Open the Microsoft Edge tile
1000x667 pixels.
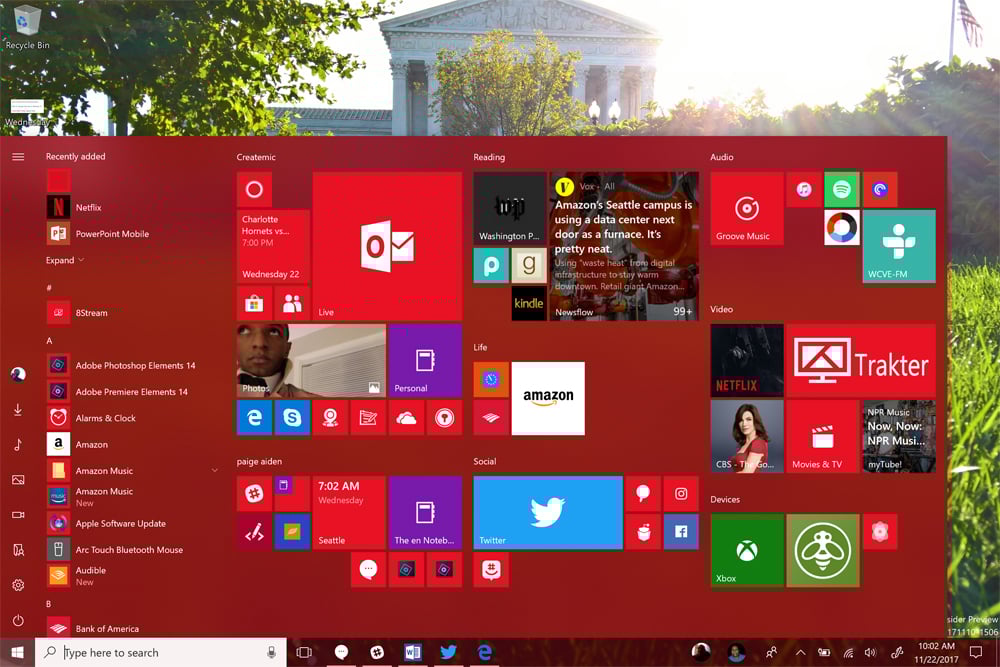pos(253,417)
